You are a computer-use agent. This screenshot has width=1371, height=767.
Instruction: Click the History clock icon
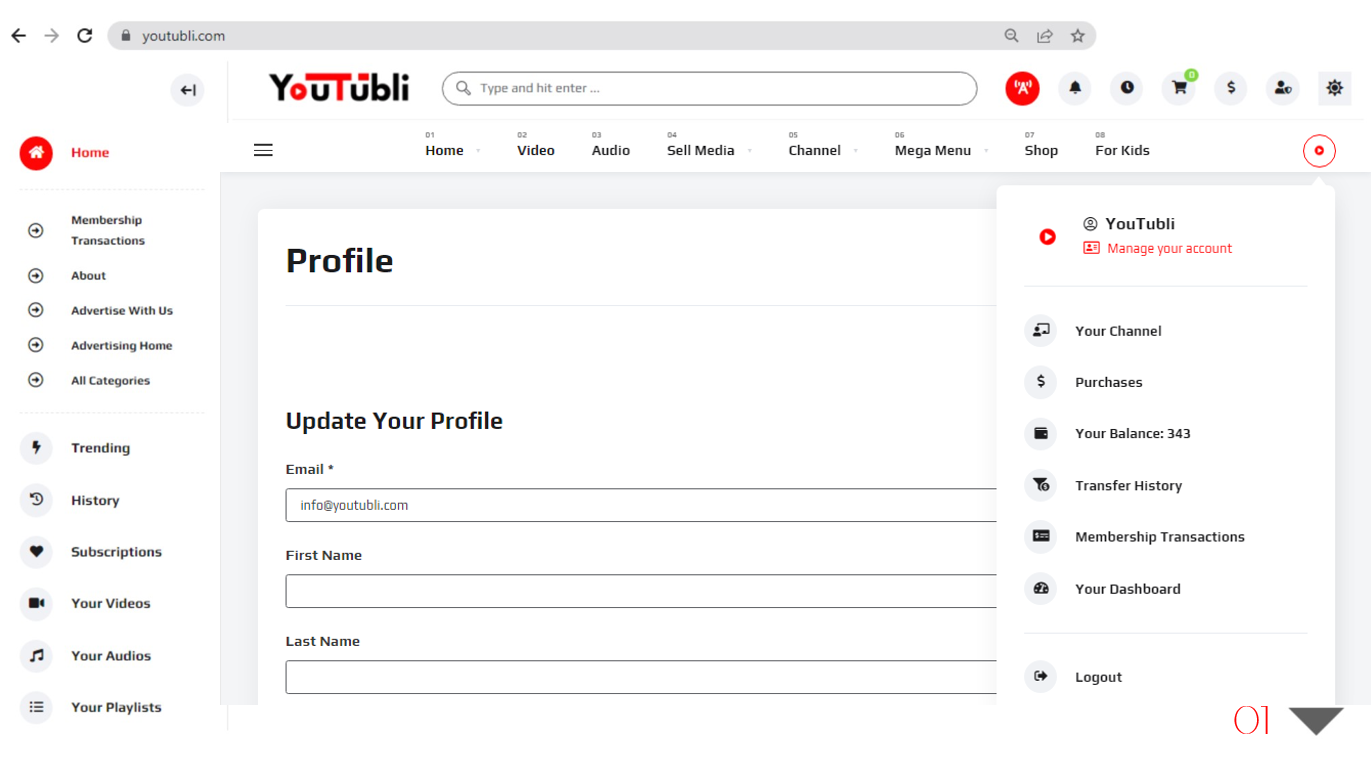(36, 500)
